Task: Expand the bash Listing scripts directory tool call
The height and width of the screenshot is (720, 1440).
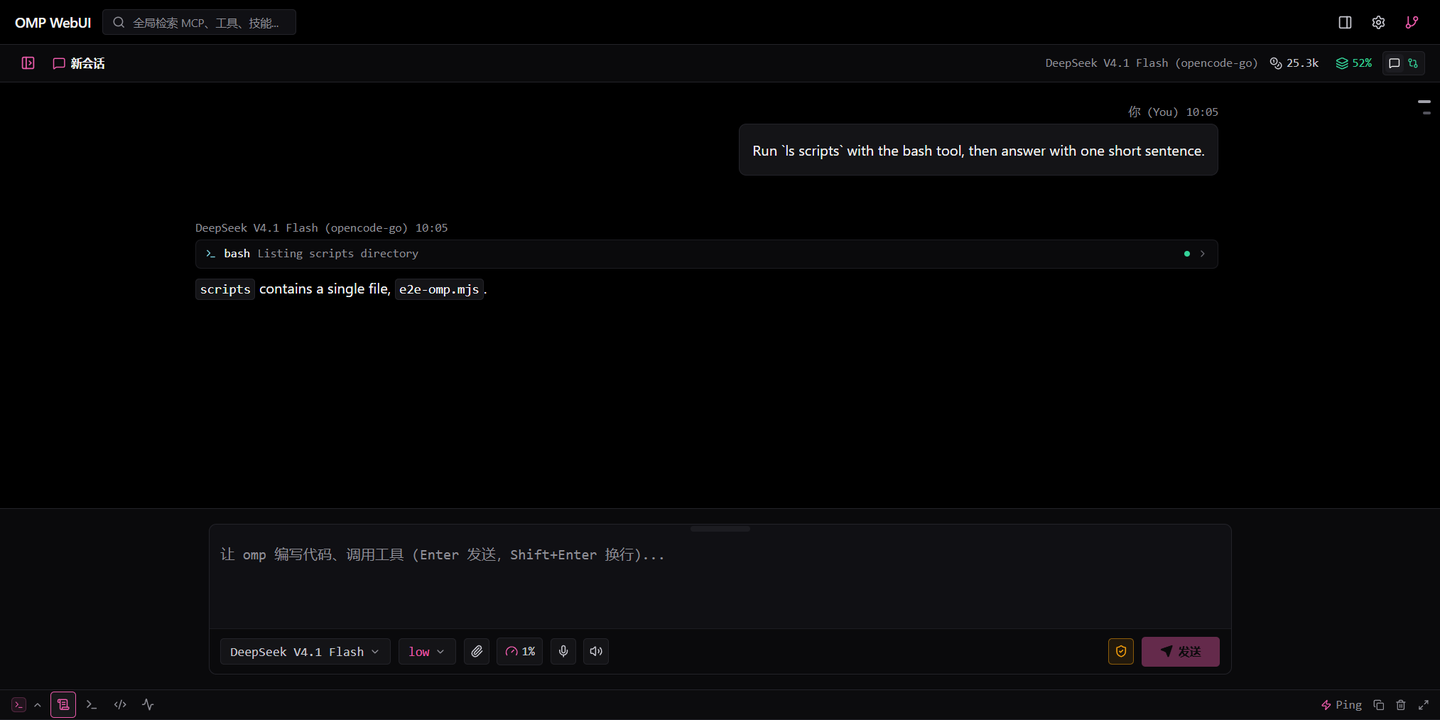Action: coord(706,254)
